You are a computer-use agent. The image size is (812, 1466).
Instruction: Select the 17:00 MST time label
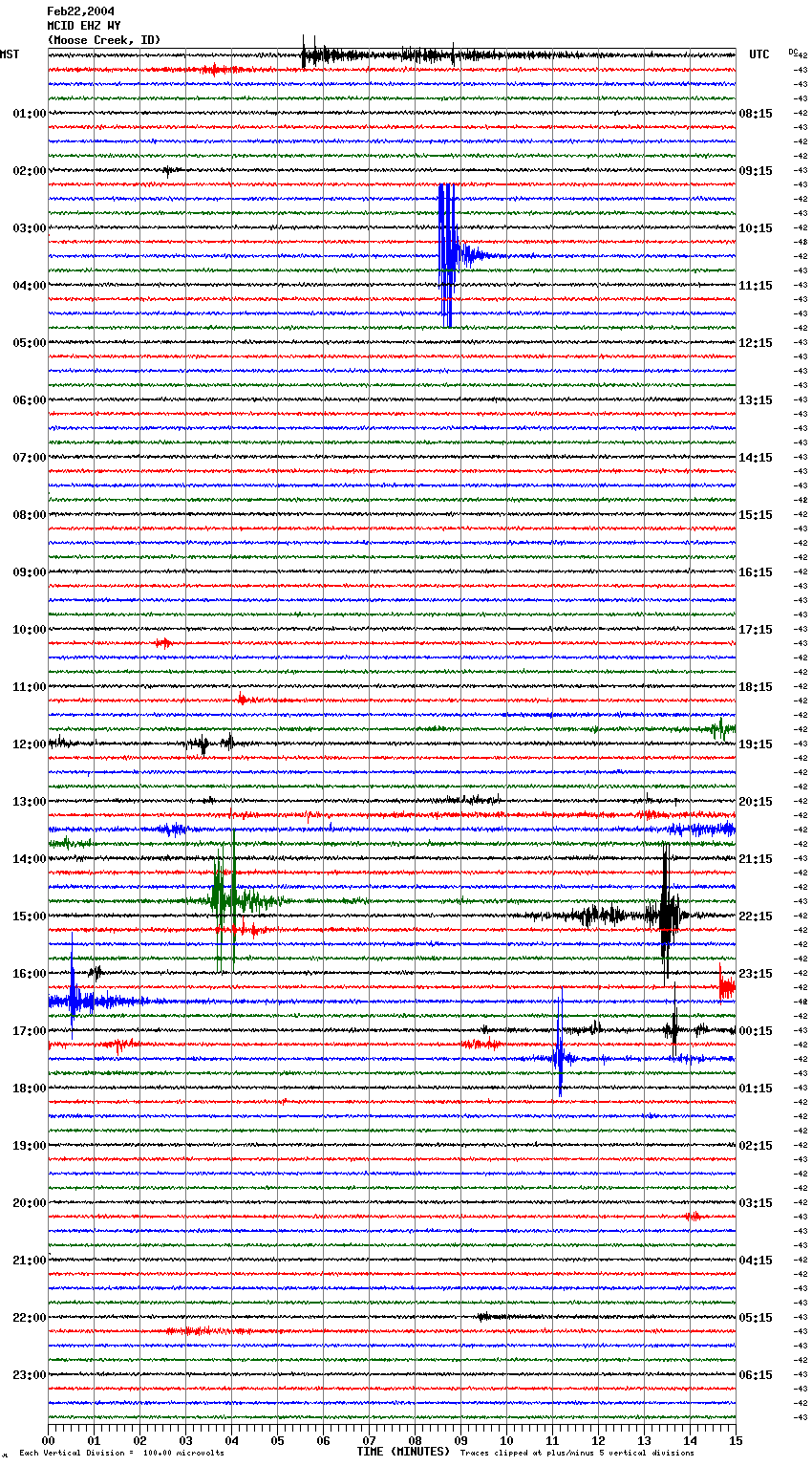(29, 1031)
